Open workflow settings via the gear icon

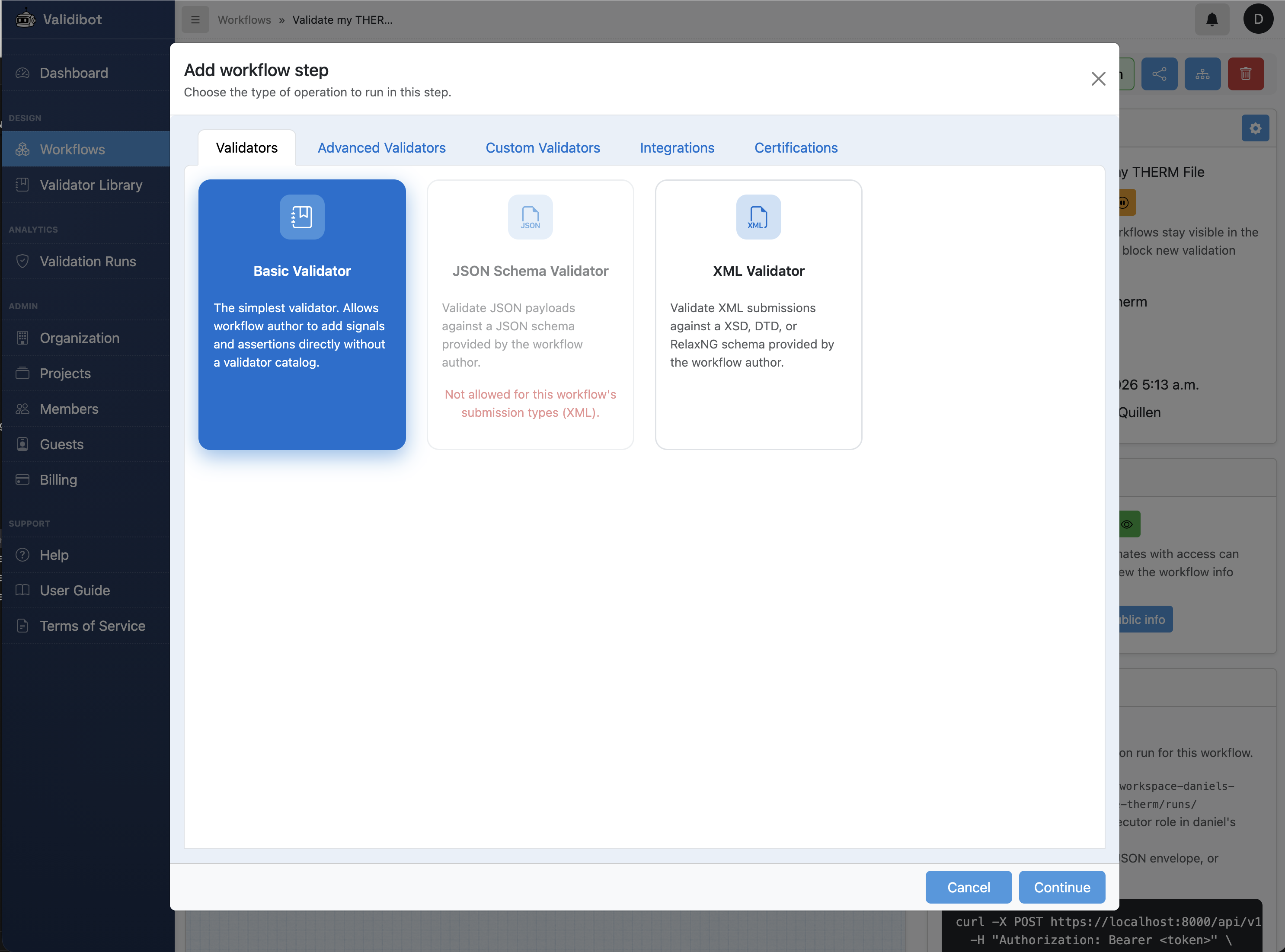pyautogui.click(x=1255, y=128)
